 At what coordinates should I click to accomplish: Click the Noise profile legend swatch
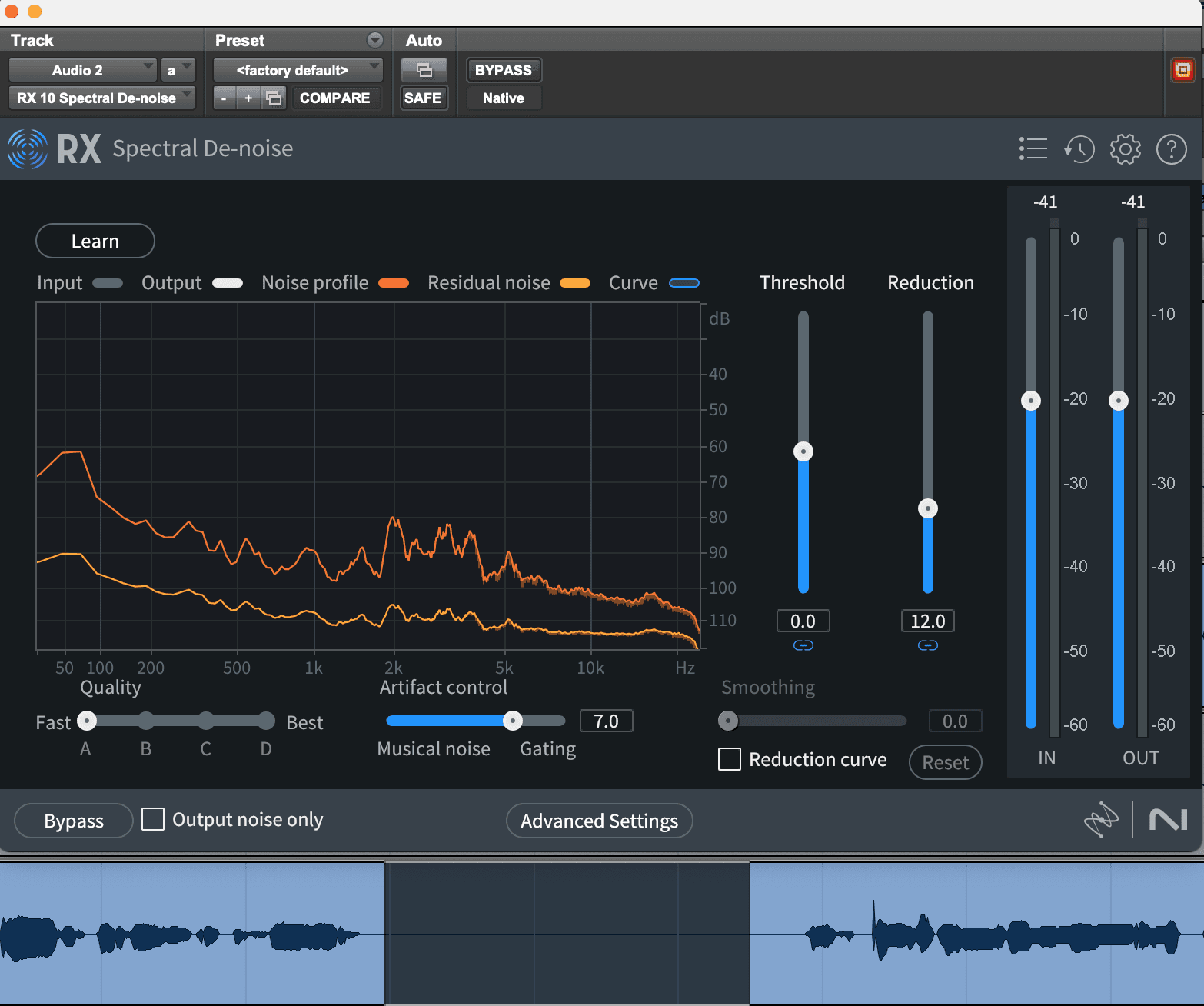(394, 283)
